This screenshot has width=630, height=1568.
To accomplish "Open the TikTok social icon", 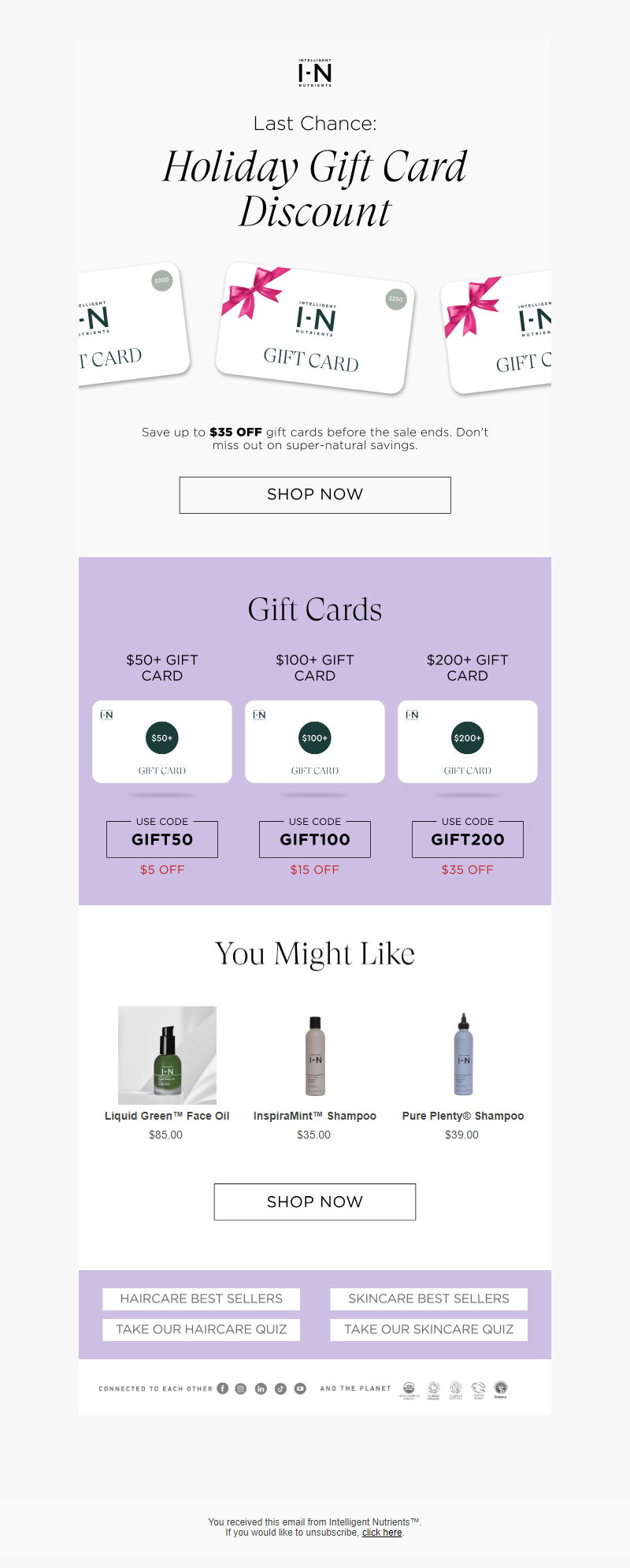I will click(x=280, y=1388).
